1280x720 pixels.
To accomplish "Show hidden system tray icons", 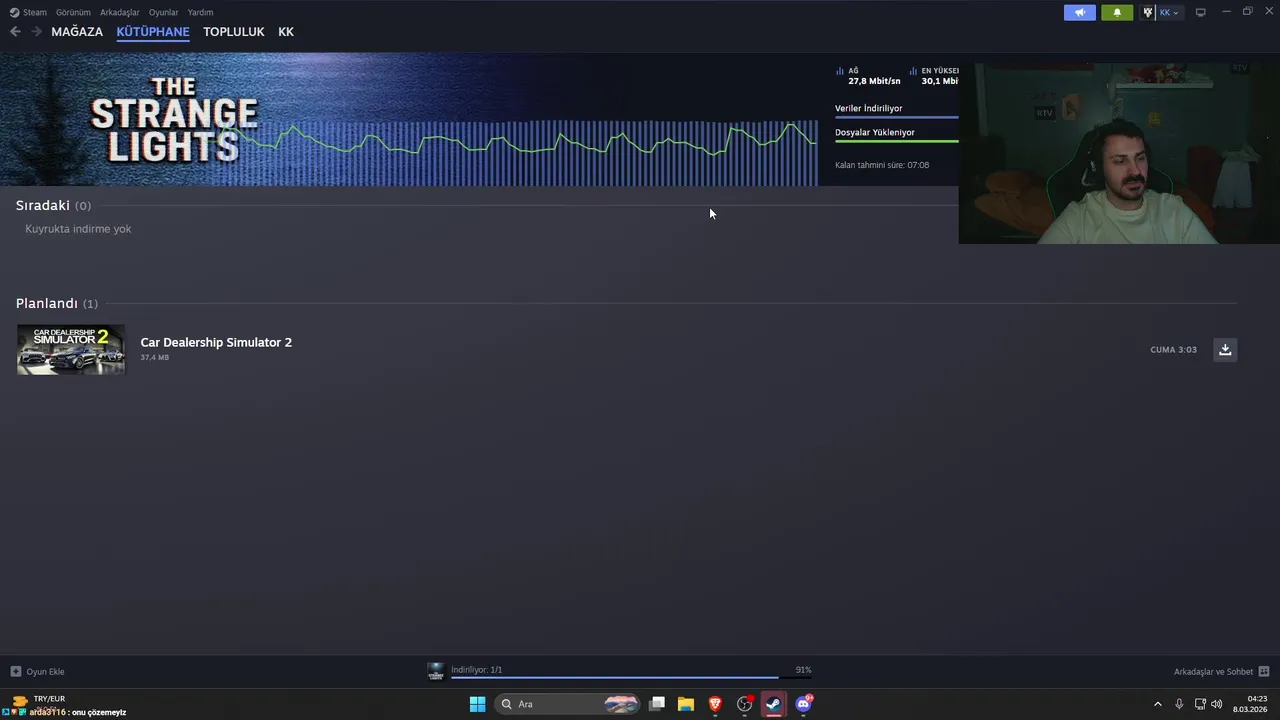I will pyautogui.click(x=1158, y=704).
